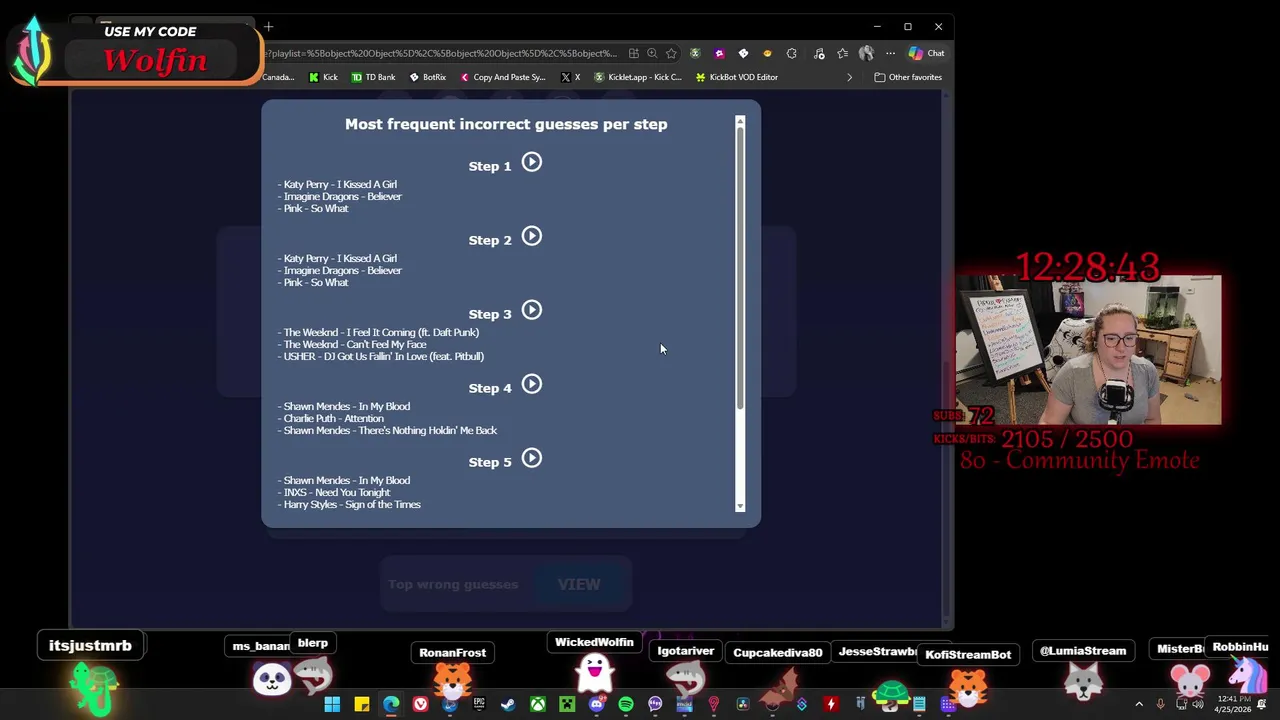Click the dimmed VIEW button behind dialog

point(579,584)
